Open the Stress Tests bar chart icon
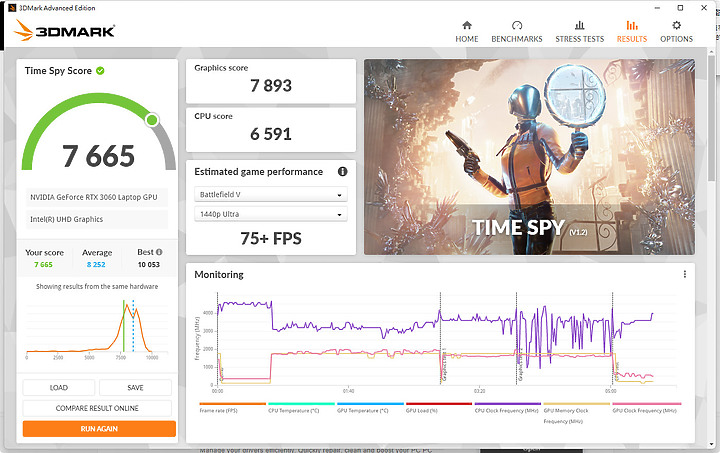This screenshot has width=720, height=453. [579, 25]
